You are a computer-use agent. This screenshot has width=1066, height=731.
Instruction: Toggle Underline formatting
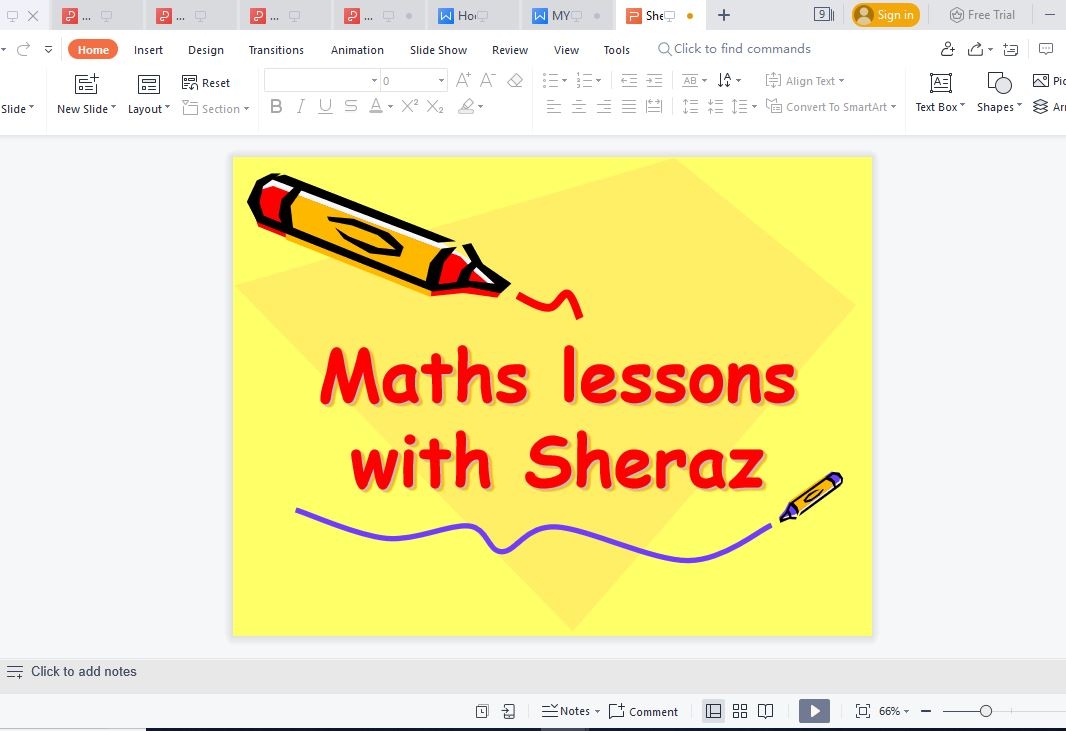[x=326, y=106]
